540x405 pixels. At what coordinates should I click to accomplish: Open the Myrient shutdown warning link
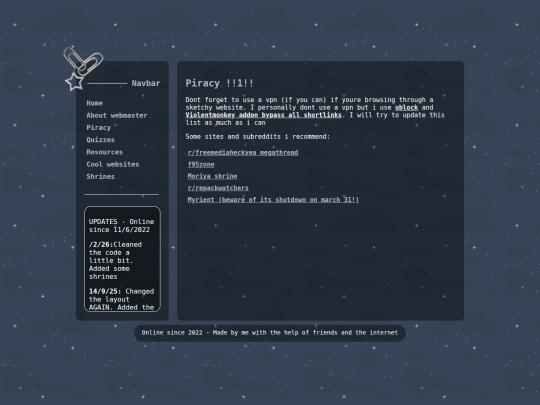273,200
